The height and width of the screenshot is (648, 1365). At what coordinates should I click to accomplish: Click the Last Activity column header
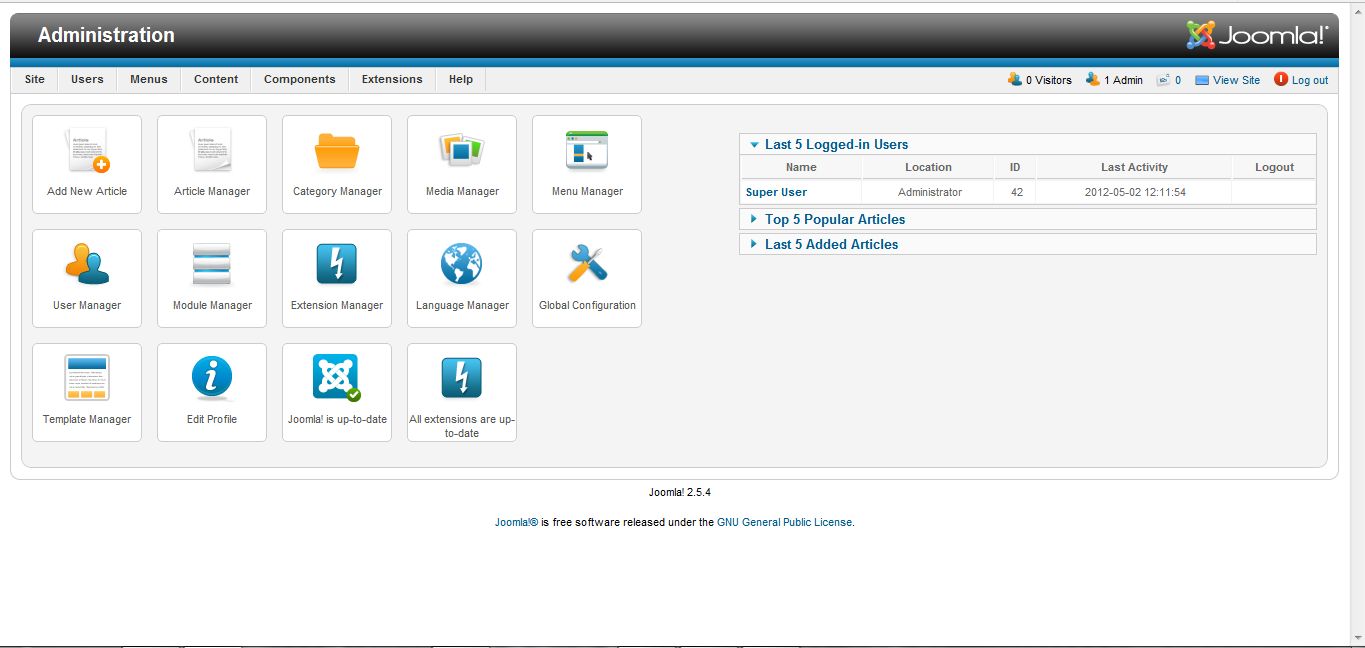point(1134,167)
